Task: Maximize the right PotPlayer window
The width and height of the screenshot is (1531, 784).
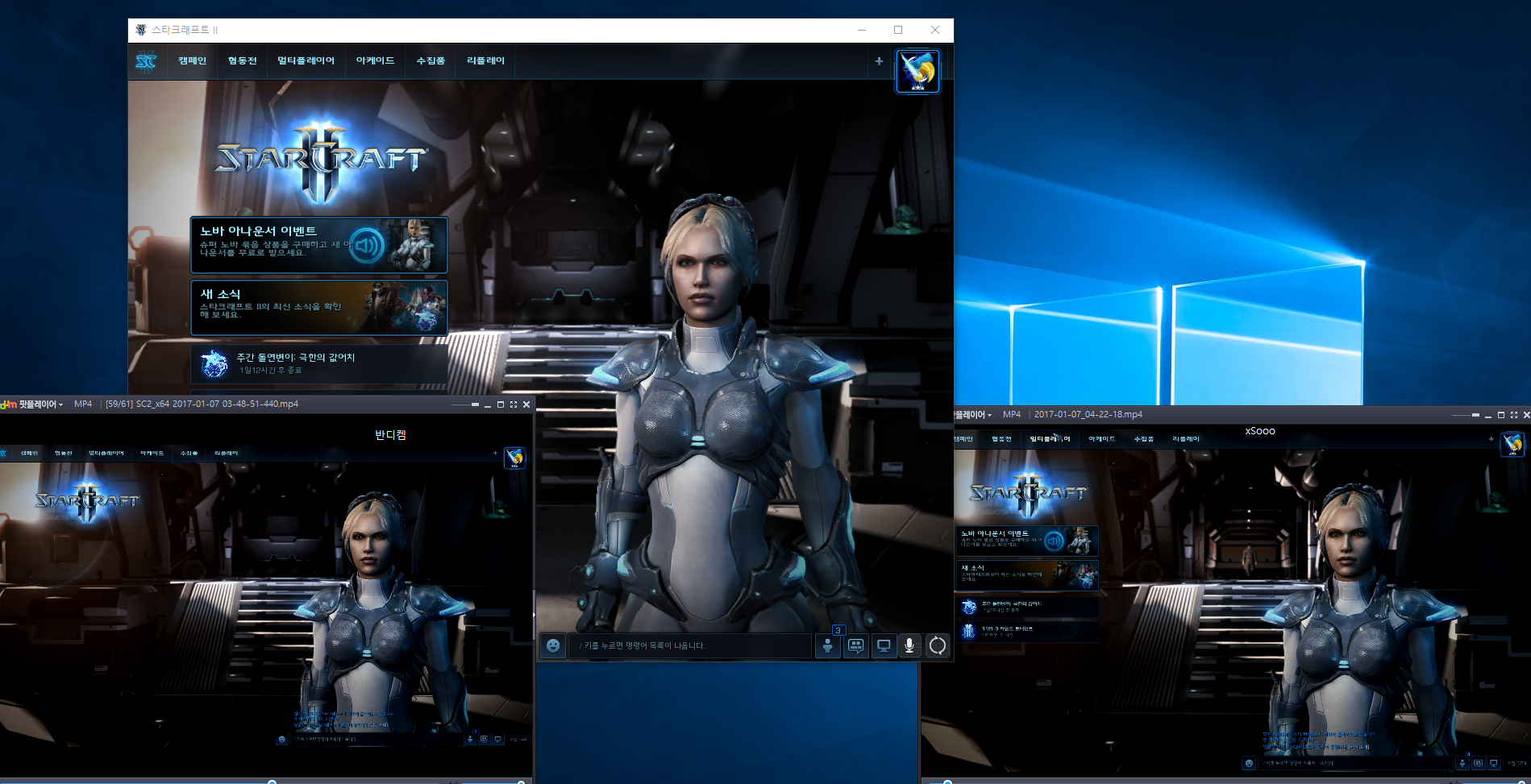Action: (1501, 415)
